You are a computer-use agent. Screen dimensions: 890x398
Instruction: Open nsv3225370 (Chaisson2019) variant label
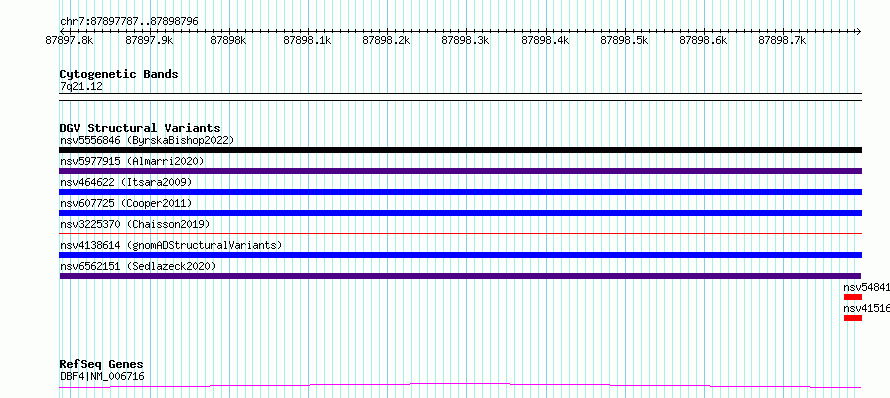(x=135, y=224)
